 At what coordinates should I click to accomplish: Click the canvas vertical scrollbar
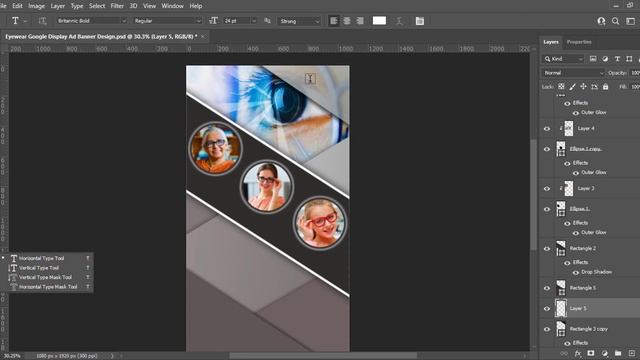click(x=533, y=195)
